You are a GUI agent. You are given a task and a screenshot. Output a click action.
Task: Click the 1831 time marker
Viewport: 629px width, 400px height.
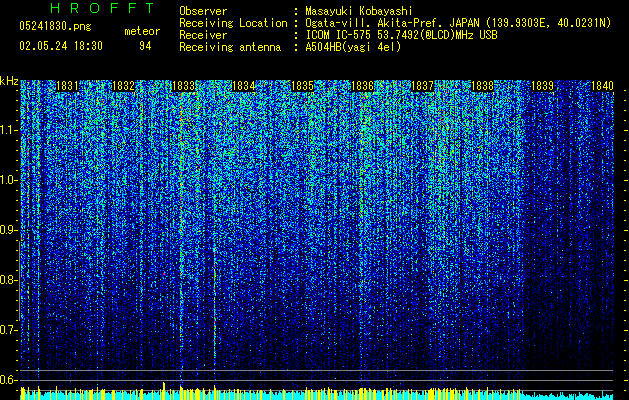pyautogui.click(x=67, y=86)
